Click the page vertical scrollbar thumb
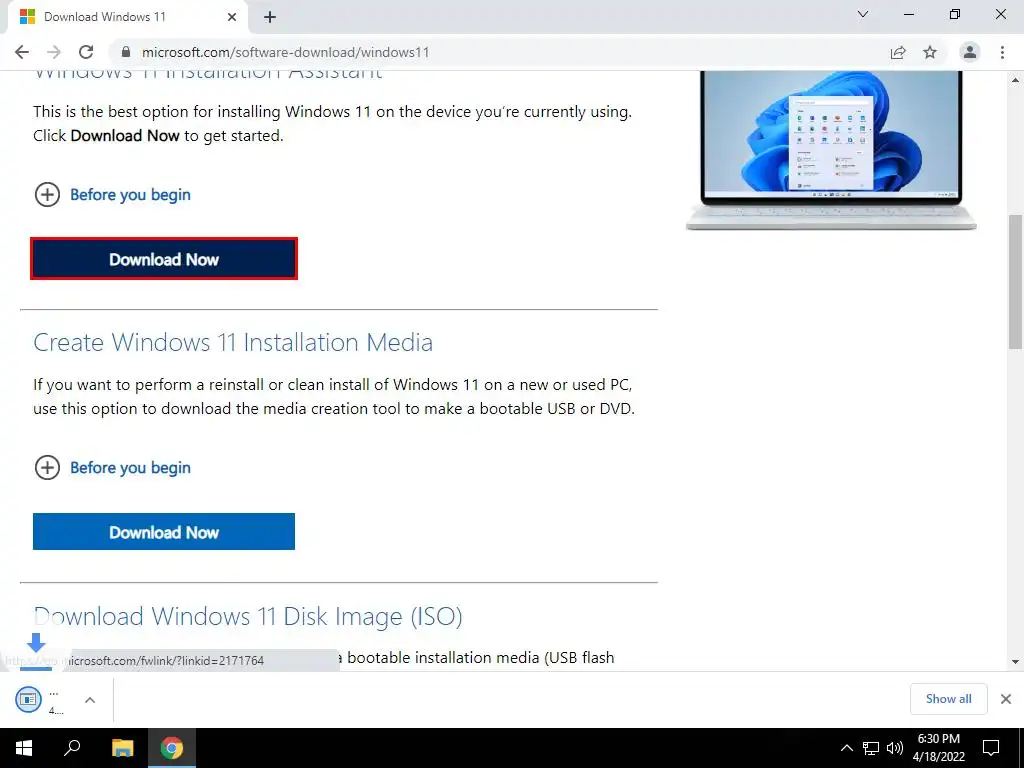The height and width of the screenshot is (768, 1024). coord(1016,282)
